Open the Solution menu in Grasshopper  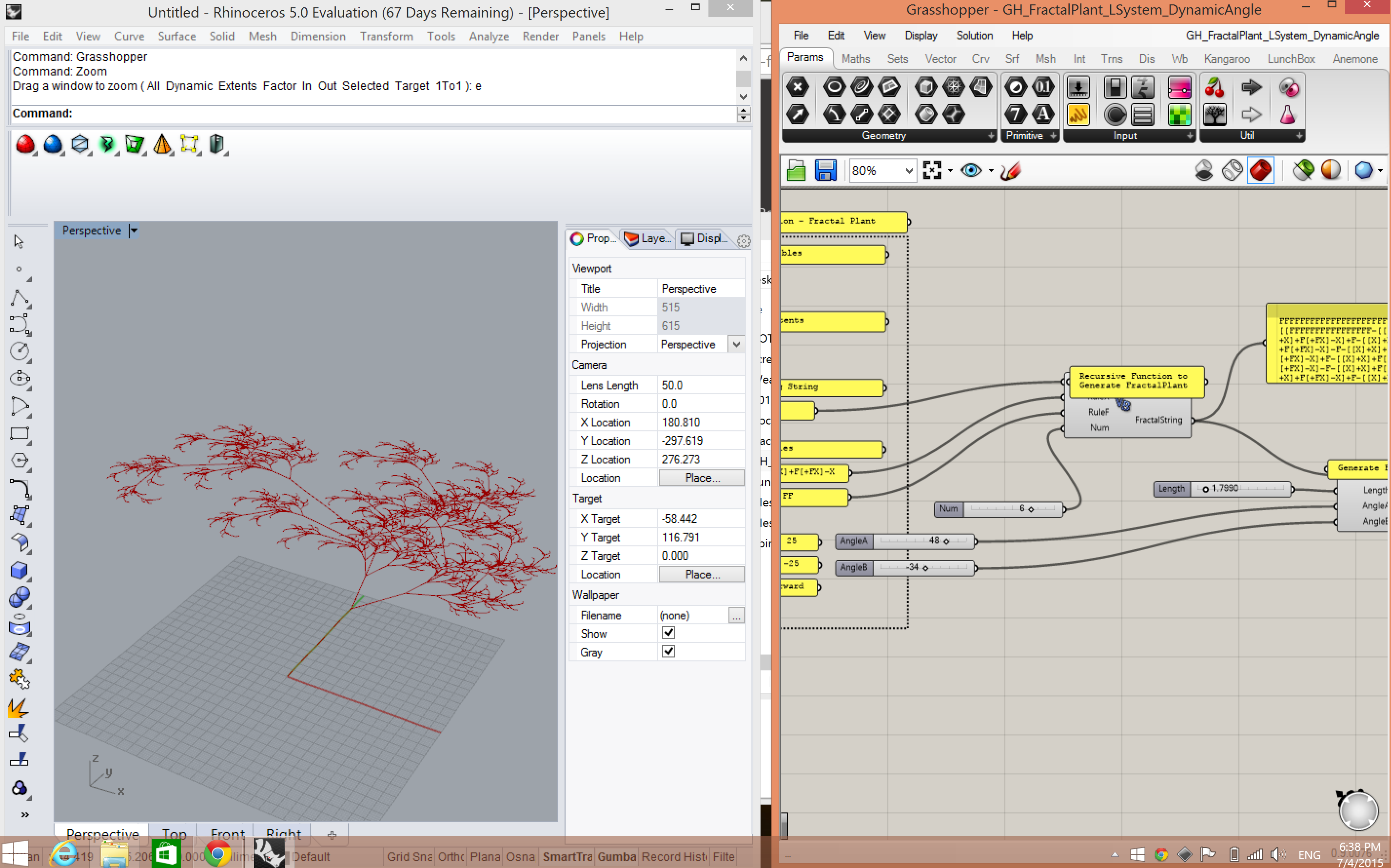tap(974, 36)
